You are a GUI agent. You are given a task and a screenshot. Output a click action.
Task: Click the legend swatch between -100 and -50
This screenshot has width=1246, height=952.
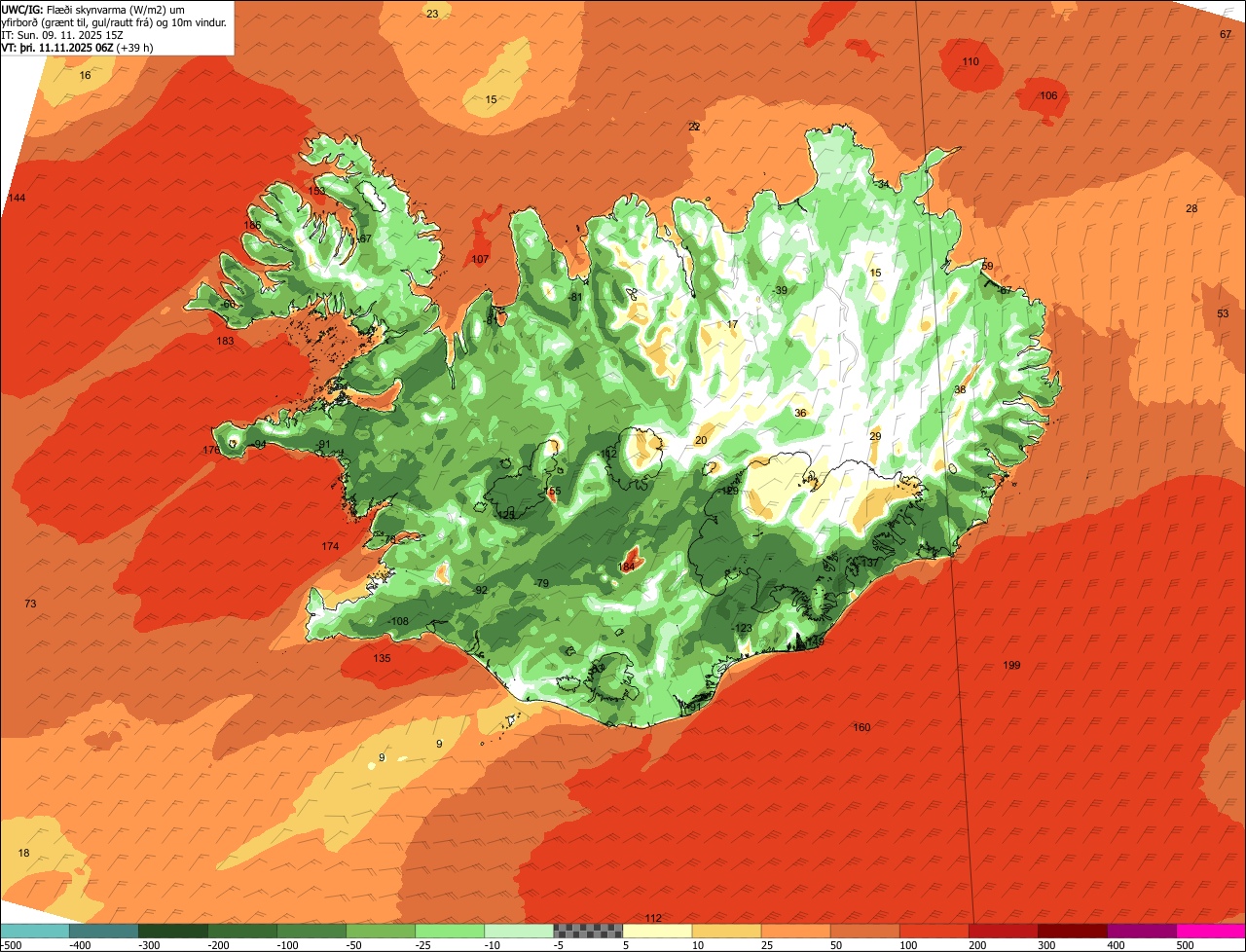pos(311,931)
